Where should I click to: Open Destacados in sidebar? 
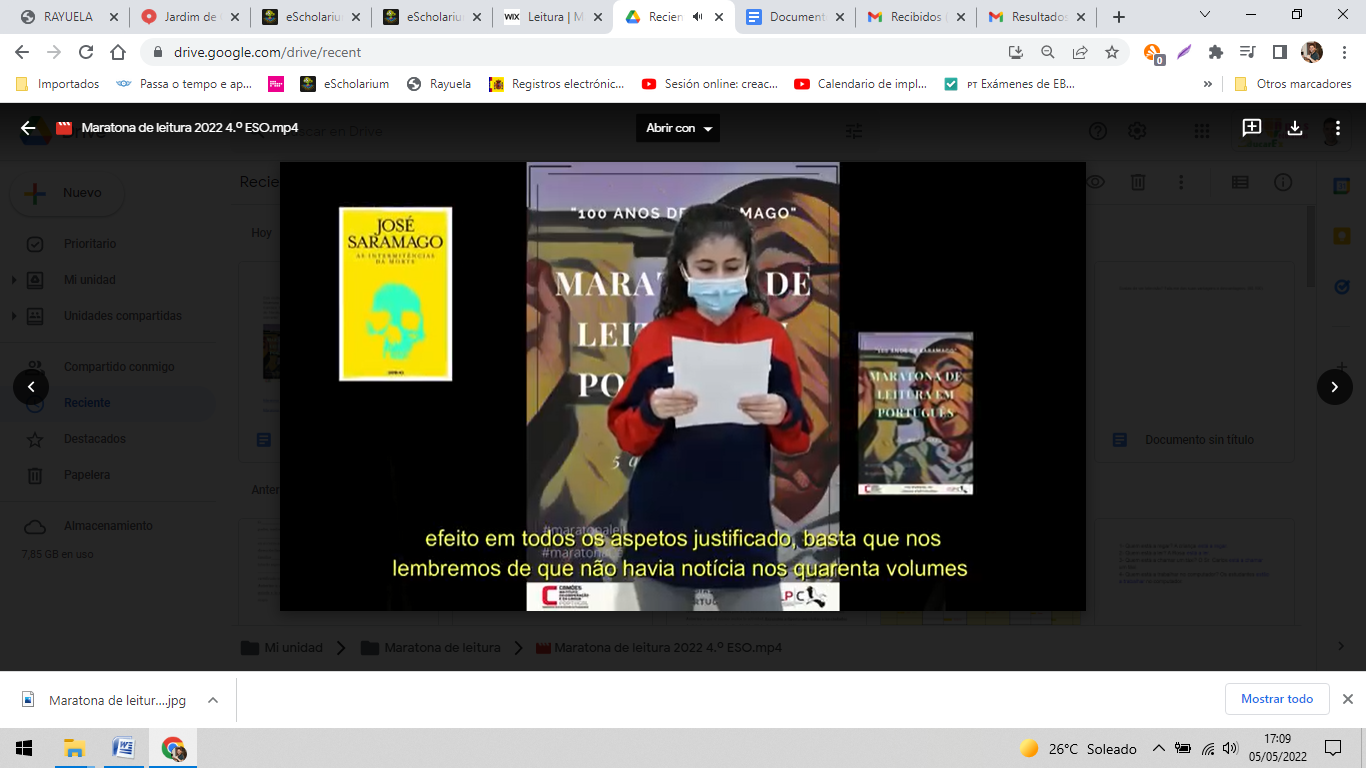pos(95,439)
